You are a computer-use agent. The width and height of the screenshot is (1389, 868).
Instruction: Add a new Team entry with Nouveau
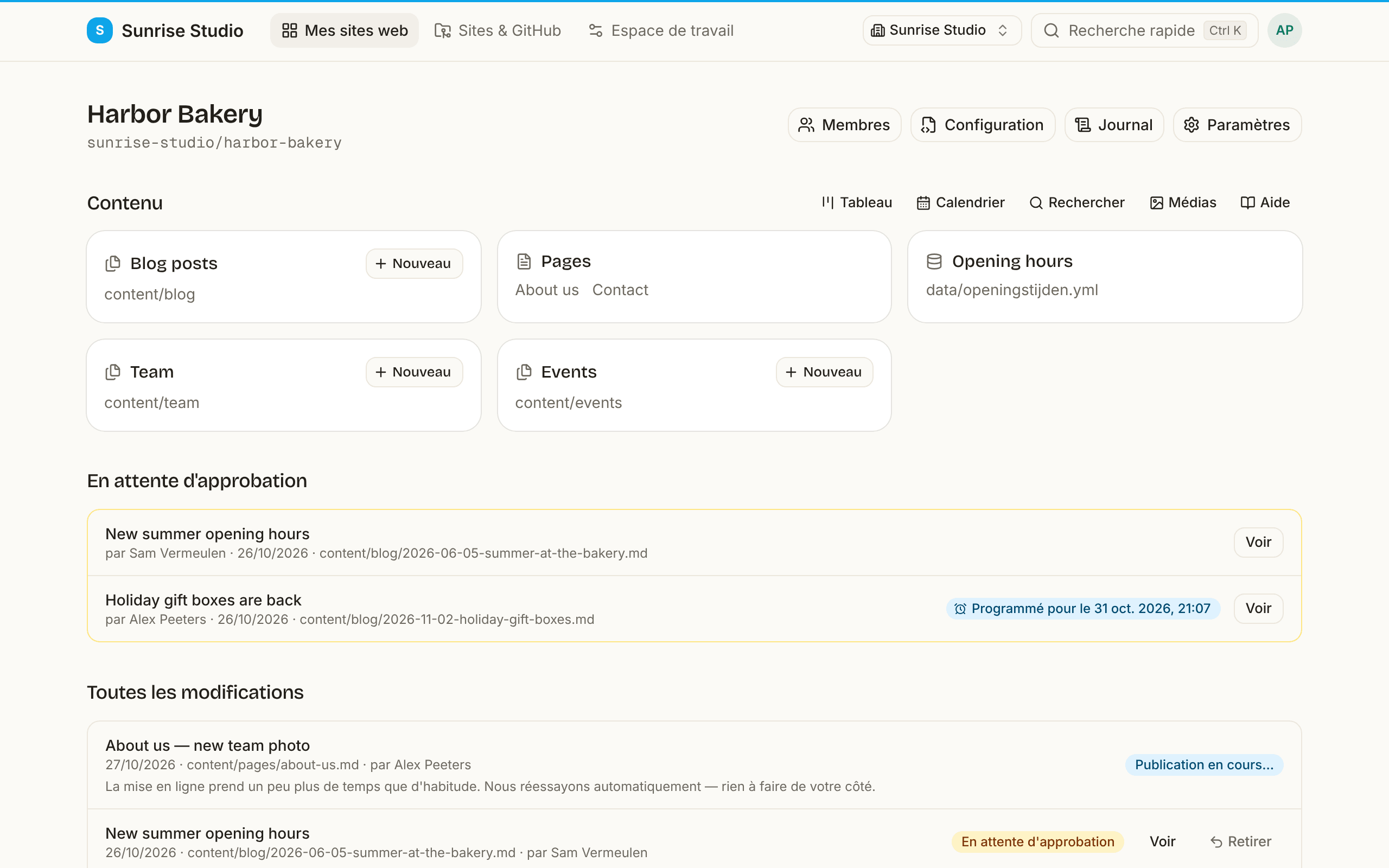click(414, 372)
